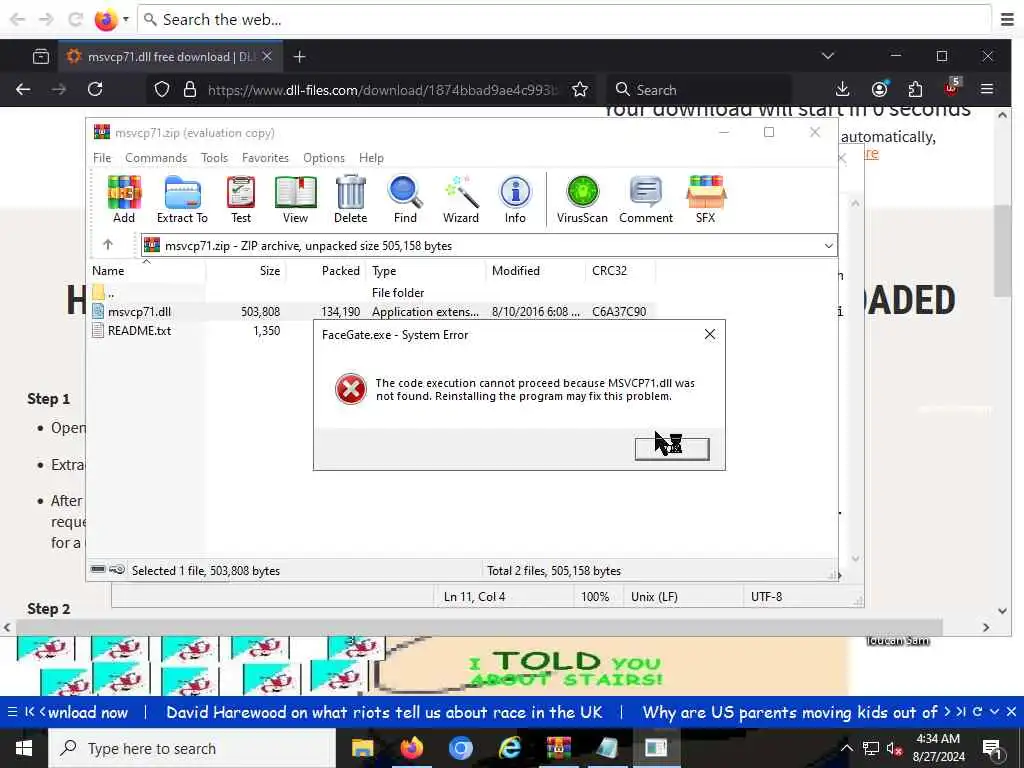Viewport: 1024px width, 768px height.
Task: Click the View file icon in WinRAR
Action: [295, 199]
